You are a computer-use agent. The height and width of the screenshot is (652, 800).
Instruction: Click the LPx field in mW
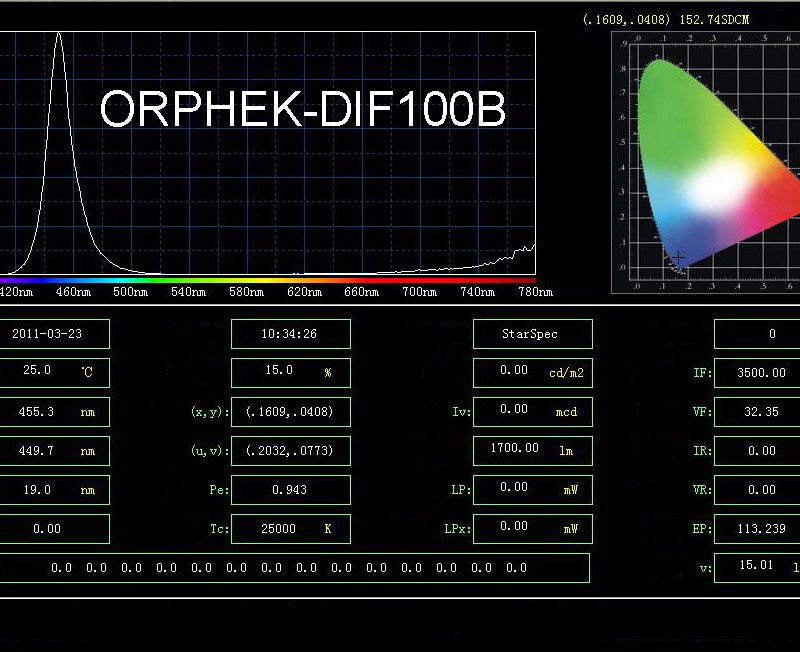click(533, 529)
